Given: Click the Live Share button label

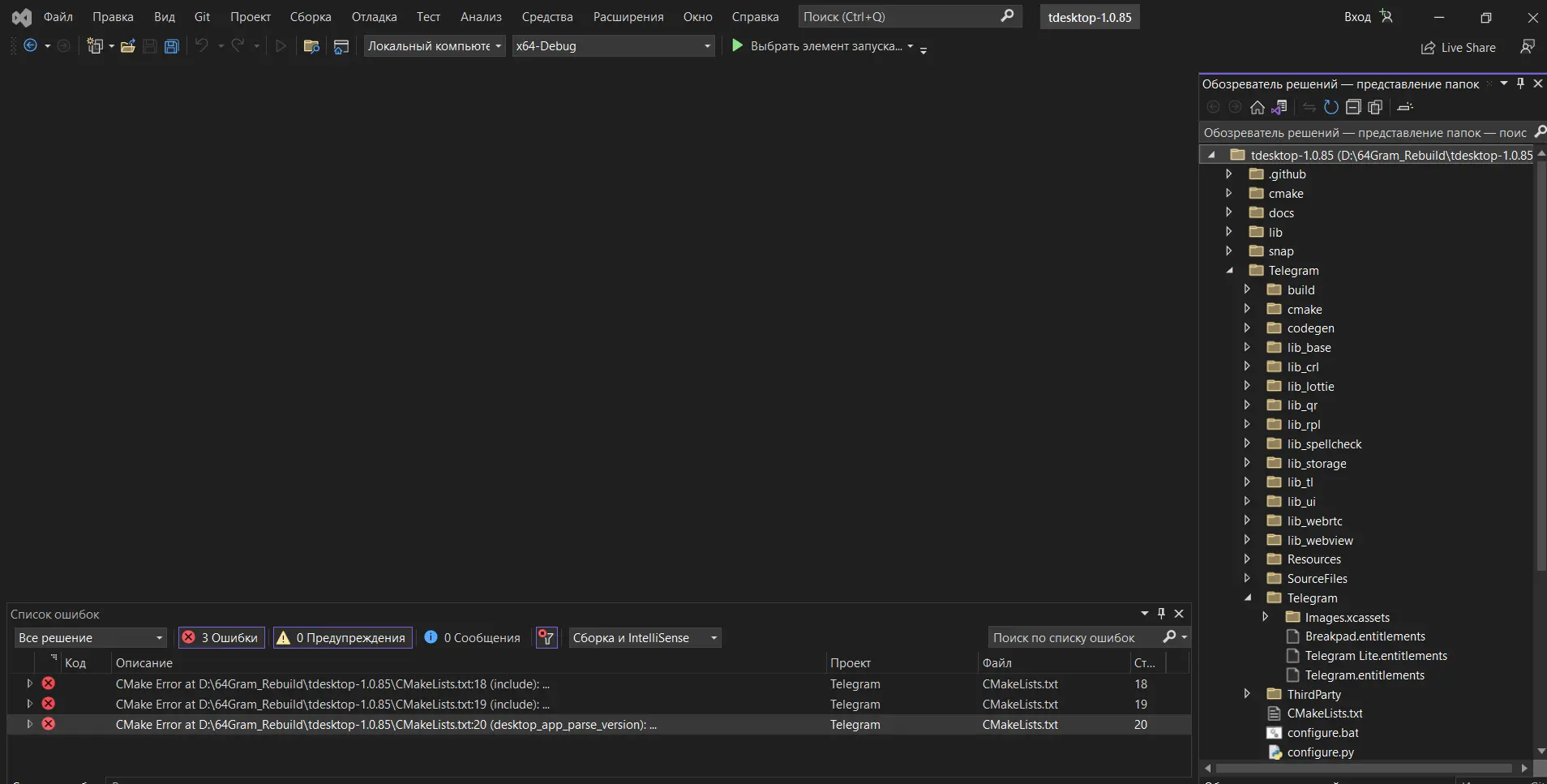Looking at the screenshot, I should click(1468, 48).
